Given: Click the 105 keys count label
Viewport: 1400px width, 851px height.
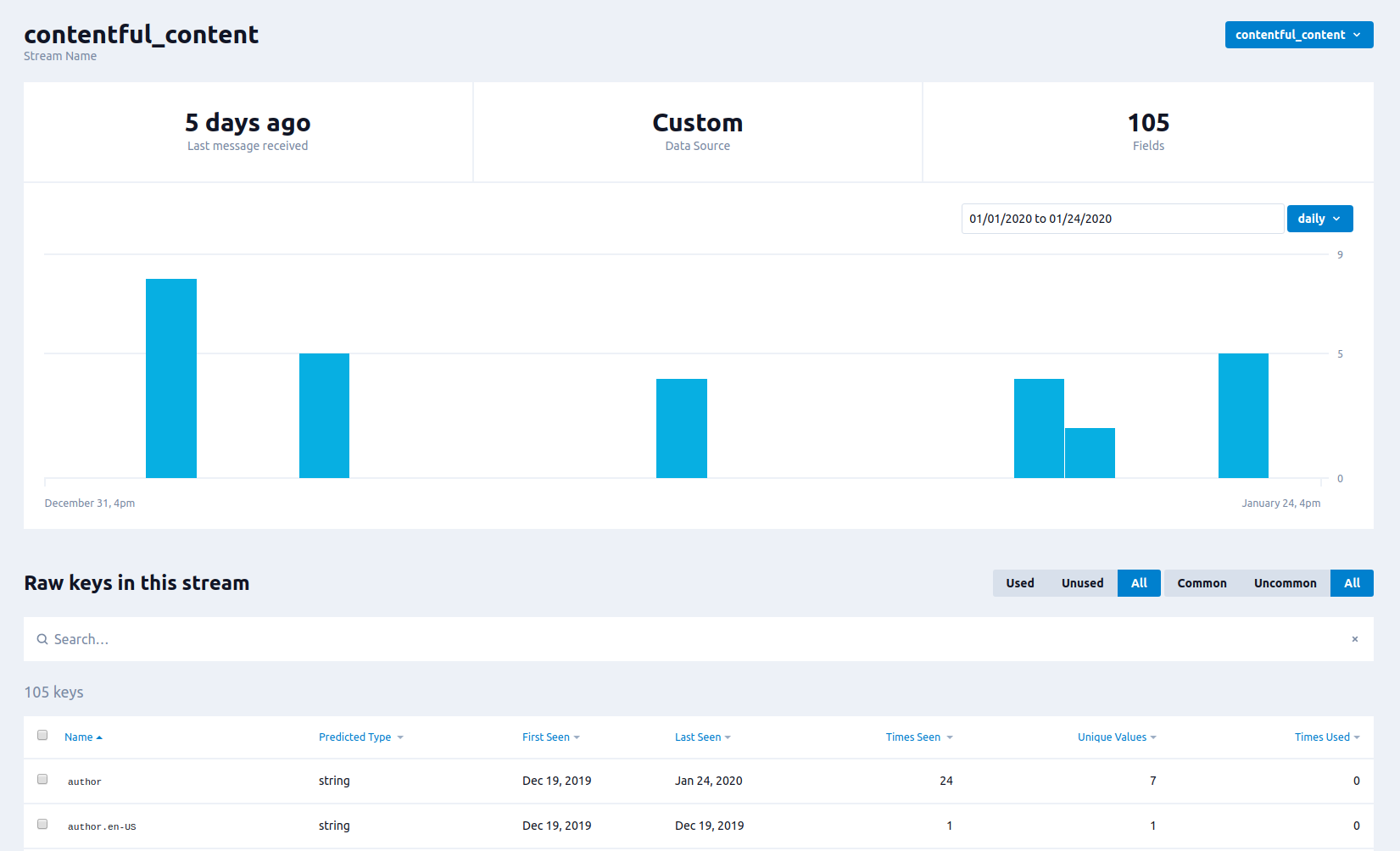Looking at the screenshot, I should tap(53, 692).
